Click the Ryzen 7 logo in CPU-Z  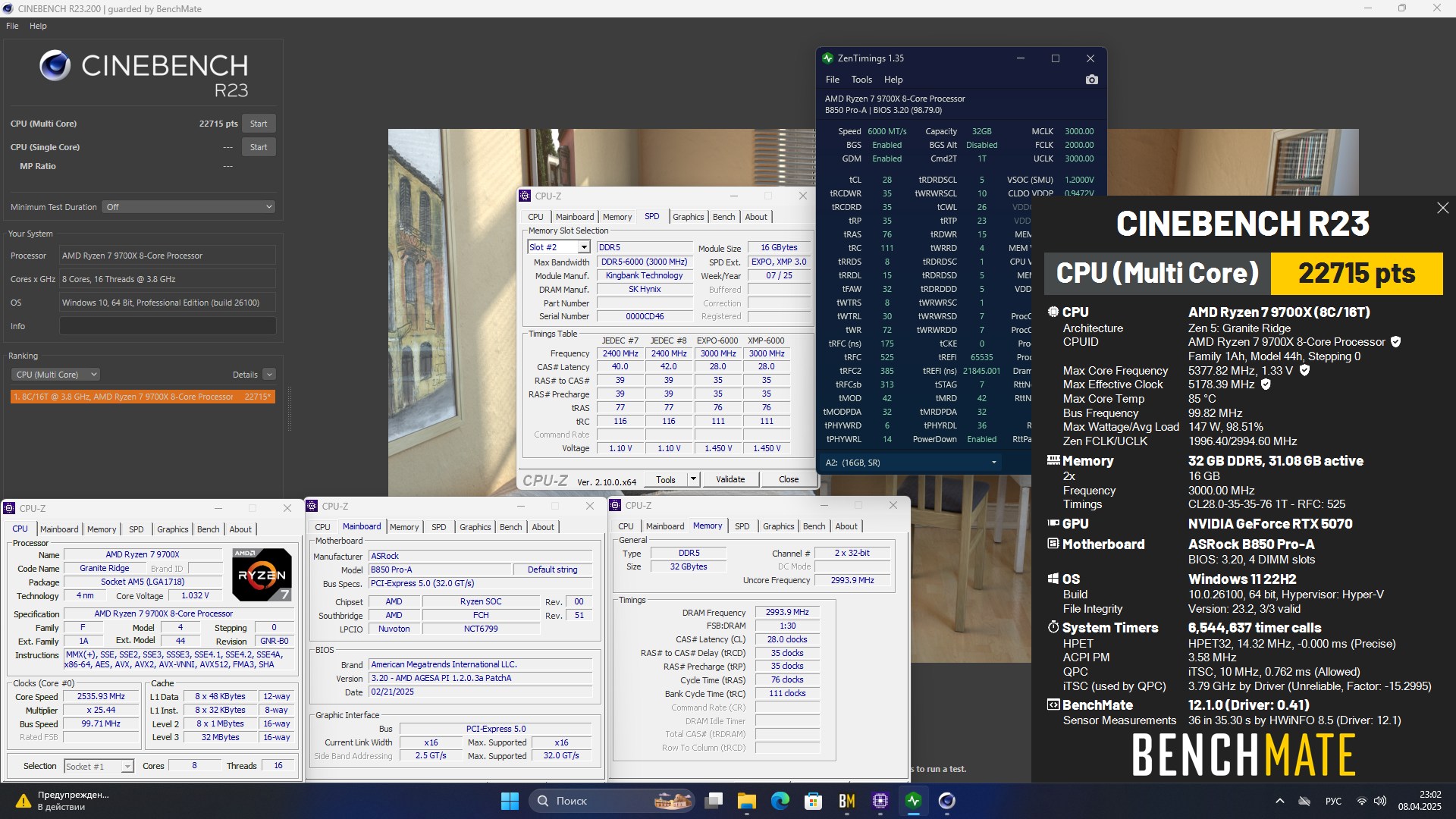(262, 574)
